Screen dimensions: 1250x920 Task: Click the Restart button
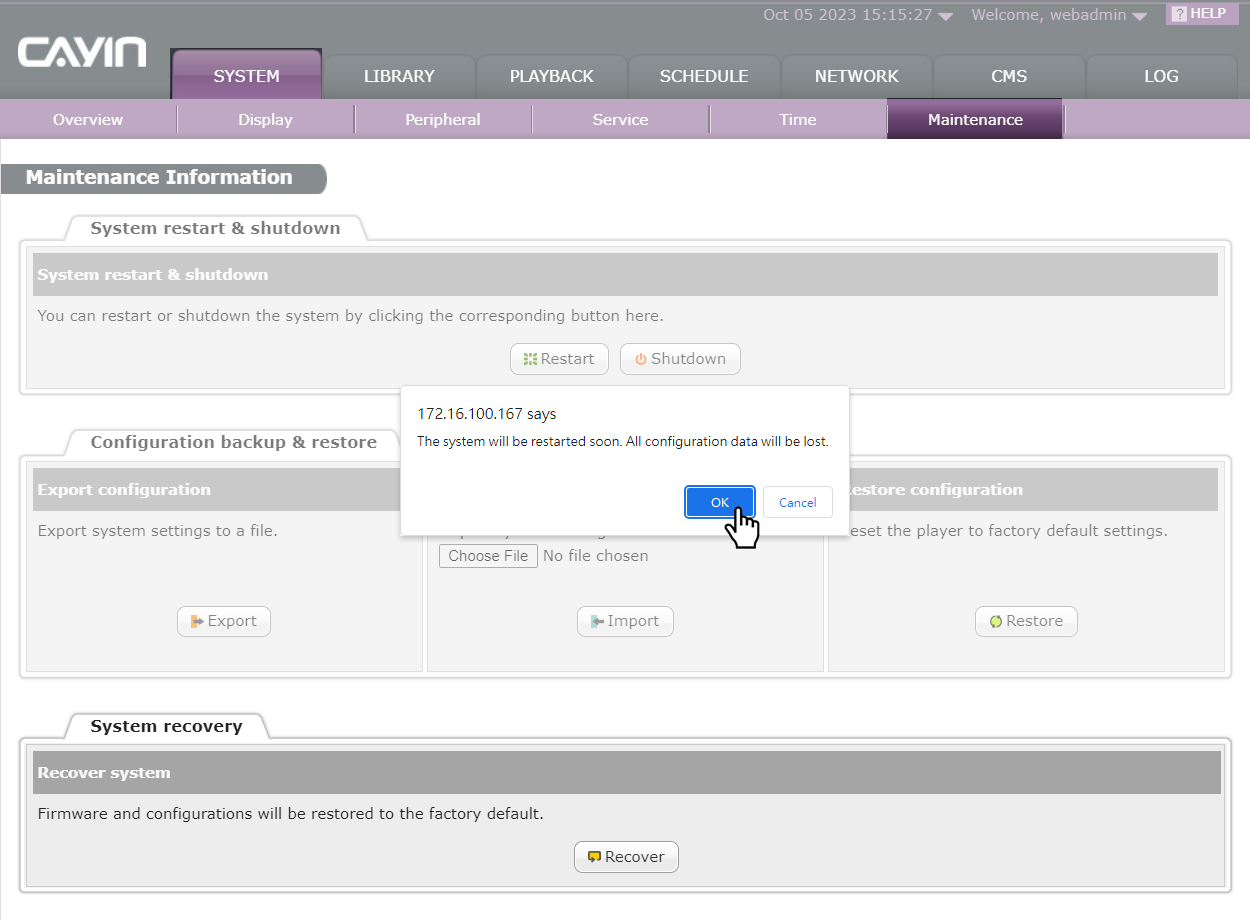559,359
